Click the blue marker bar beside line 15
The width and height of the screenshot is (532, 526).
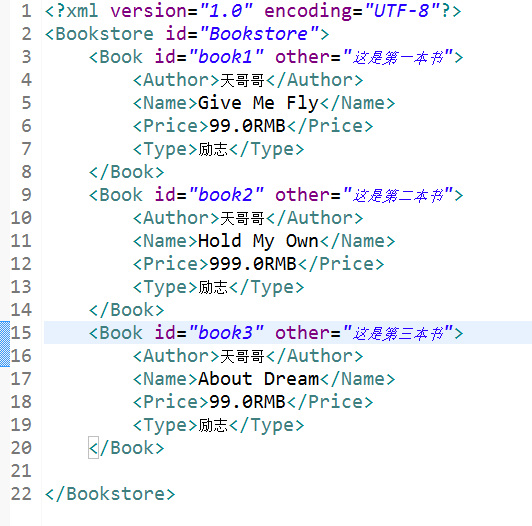(x=5, y=344)
